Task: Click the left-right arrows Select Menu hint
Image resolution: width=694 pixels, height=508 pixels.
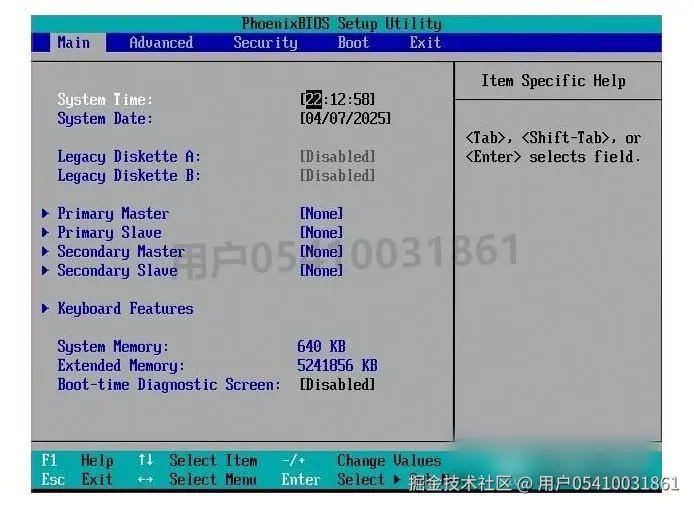Action: (x=197, y=480)
